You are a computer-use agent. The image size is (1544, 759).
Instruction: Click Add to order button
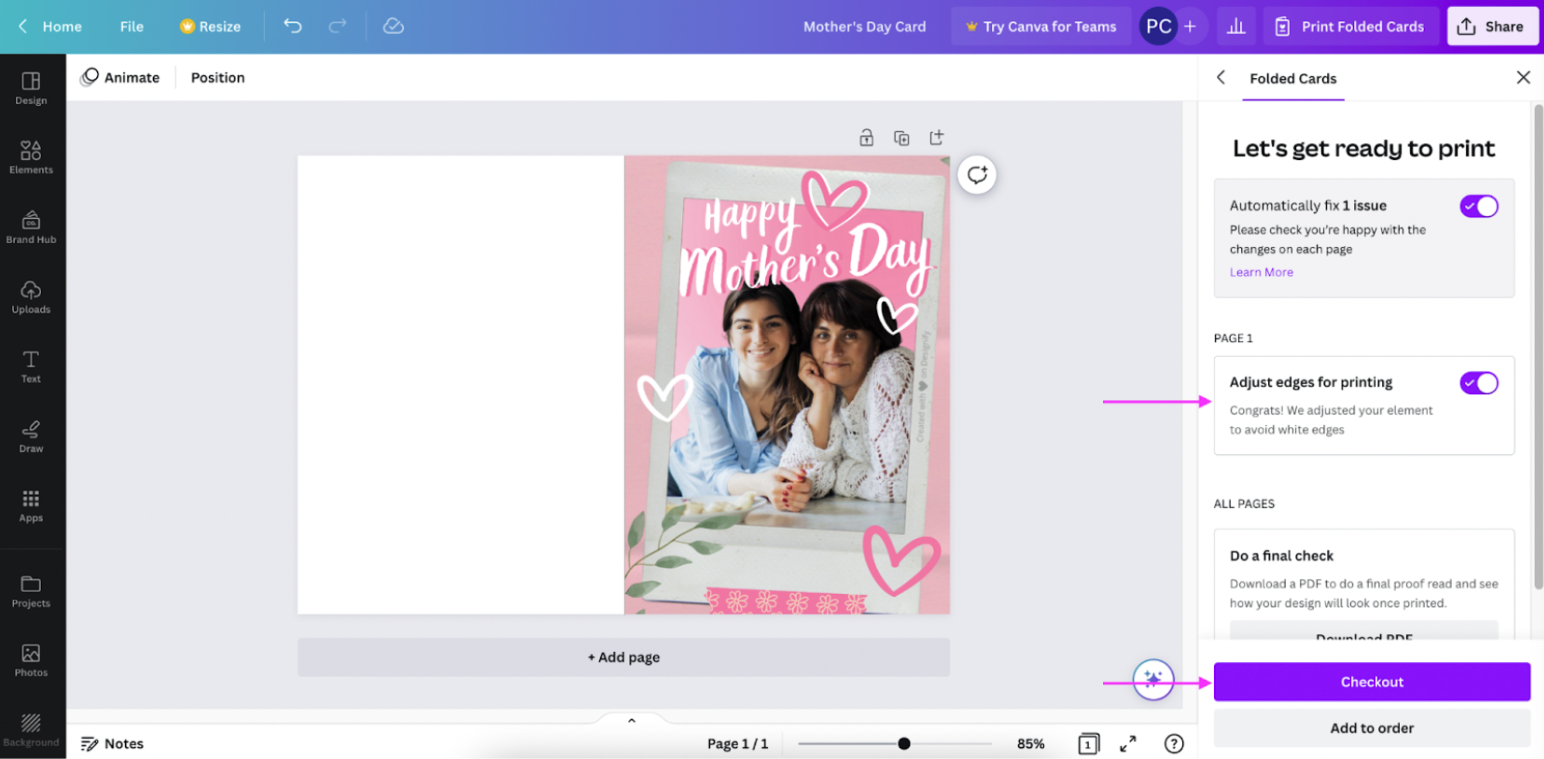1372,728
